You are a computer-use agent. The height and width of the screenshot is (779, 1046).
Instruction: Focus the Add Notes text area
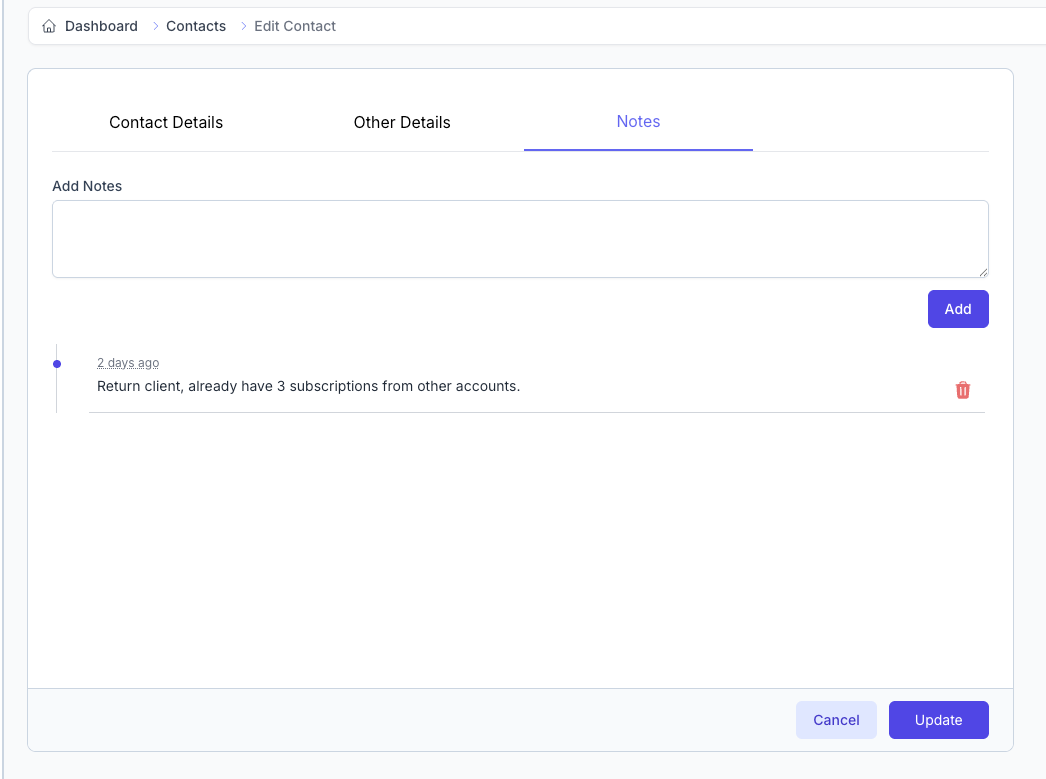pos(520,239)
